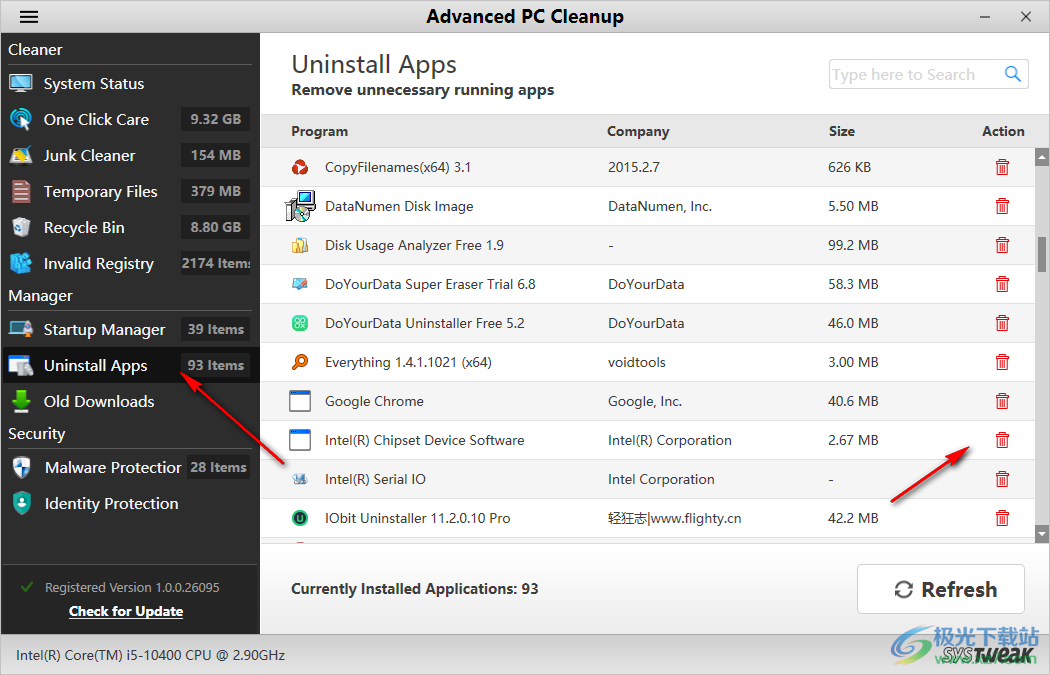The height and width of the screenshot is (675, 1050).
Task: Open System Status section
Action: [94, 84]
